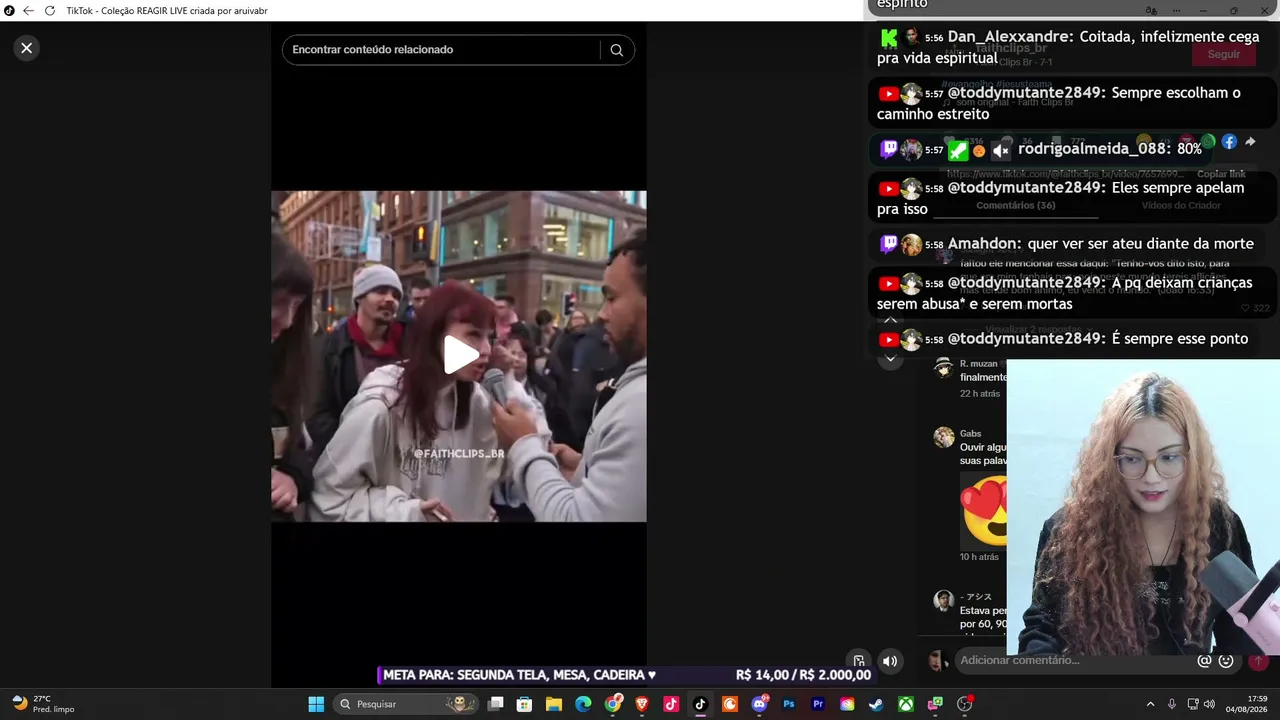Insert a mention with the @ icon

click(x=1204, y=660)
